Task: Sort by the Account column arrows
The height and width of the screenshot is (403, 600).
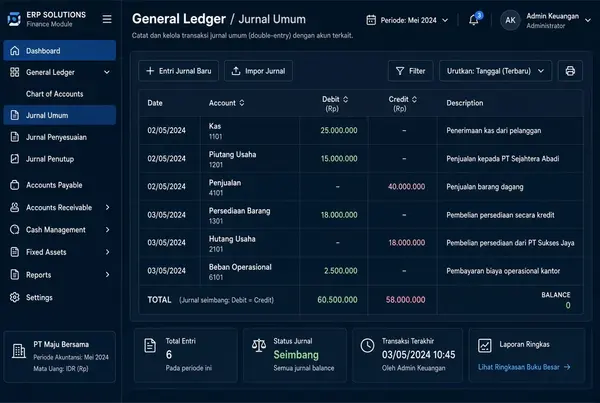Action: tap(242, 103)
